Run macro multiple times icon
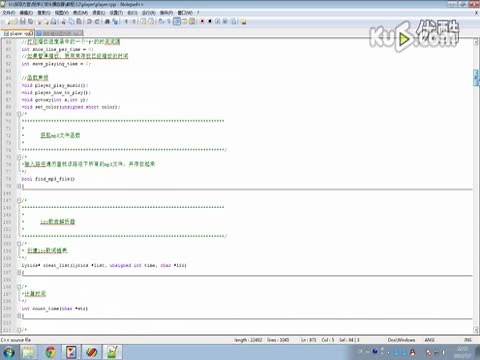This screenshot has height=360, width=480. click(x=225, y=21)
